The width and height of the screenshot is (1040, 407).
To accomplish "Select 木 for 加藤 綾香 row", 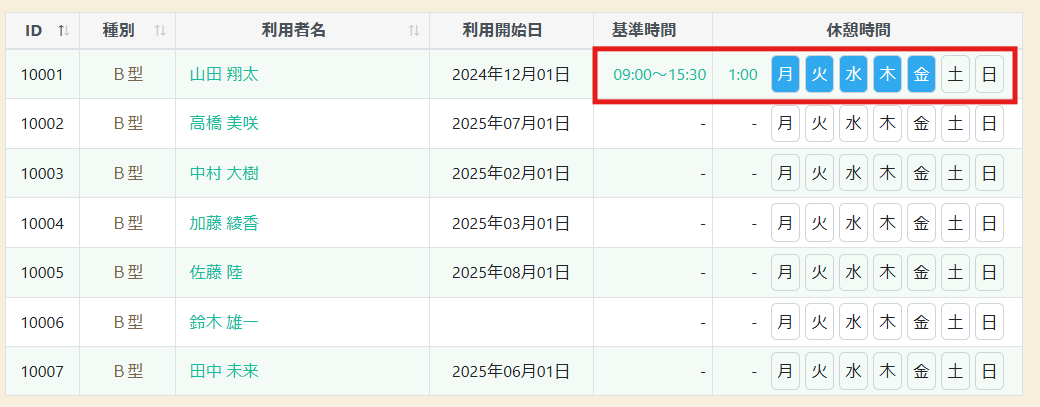I will pos(887,223).
